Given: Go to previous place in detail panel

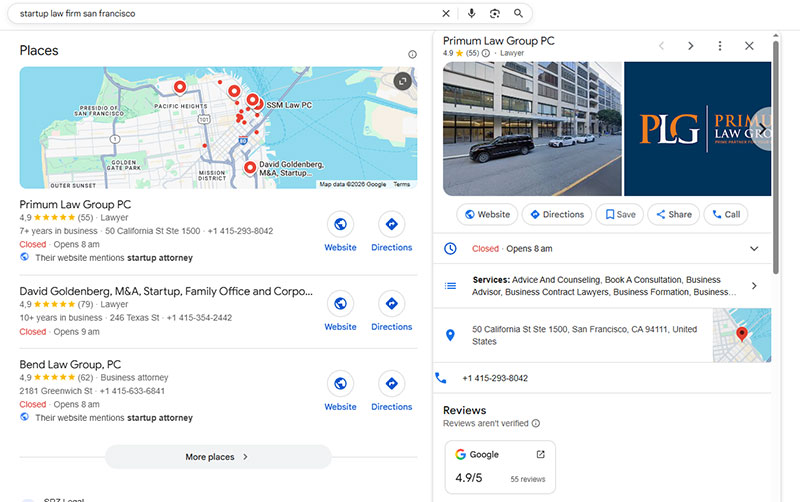Looking at the screenshot, I should click(661, 46).
